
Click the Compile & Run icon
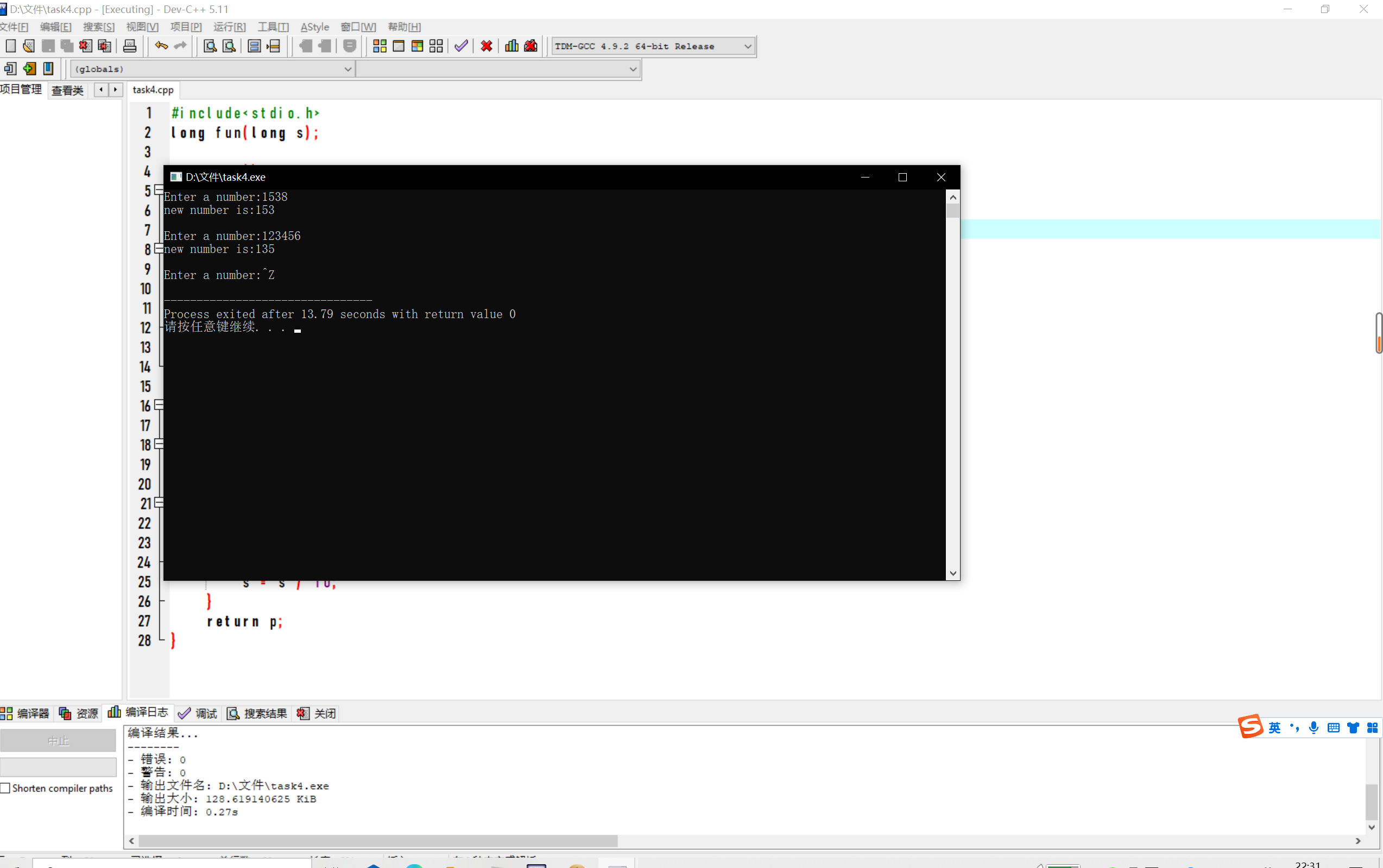tap(418, 46)
